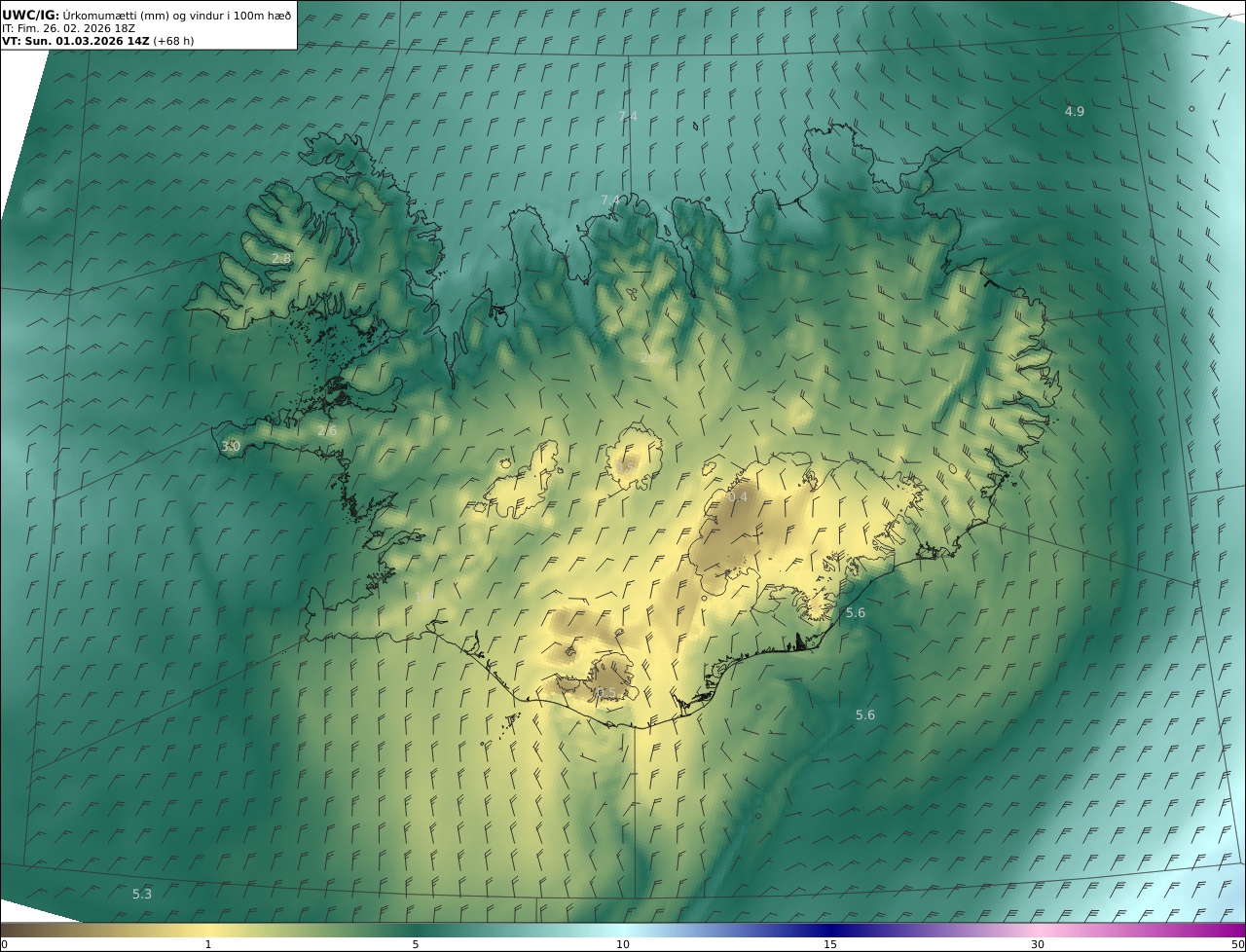Click the colorbar tick label "50"
The height and width of the screenshot is (952, 1246).
coord(1237,944)
